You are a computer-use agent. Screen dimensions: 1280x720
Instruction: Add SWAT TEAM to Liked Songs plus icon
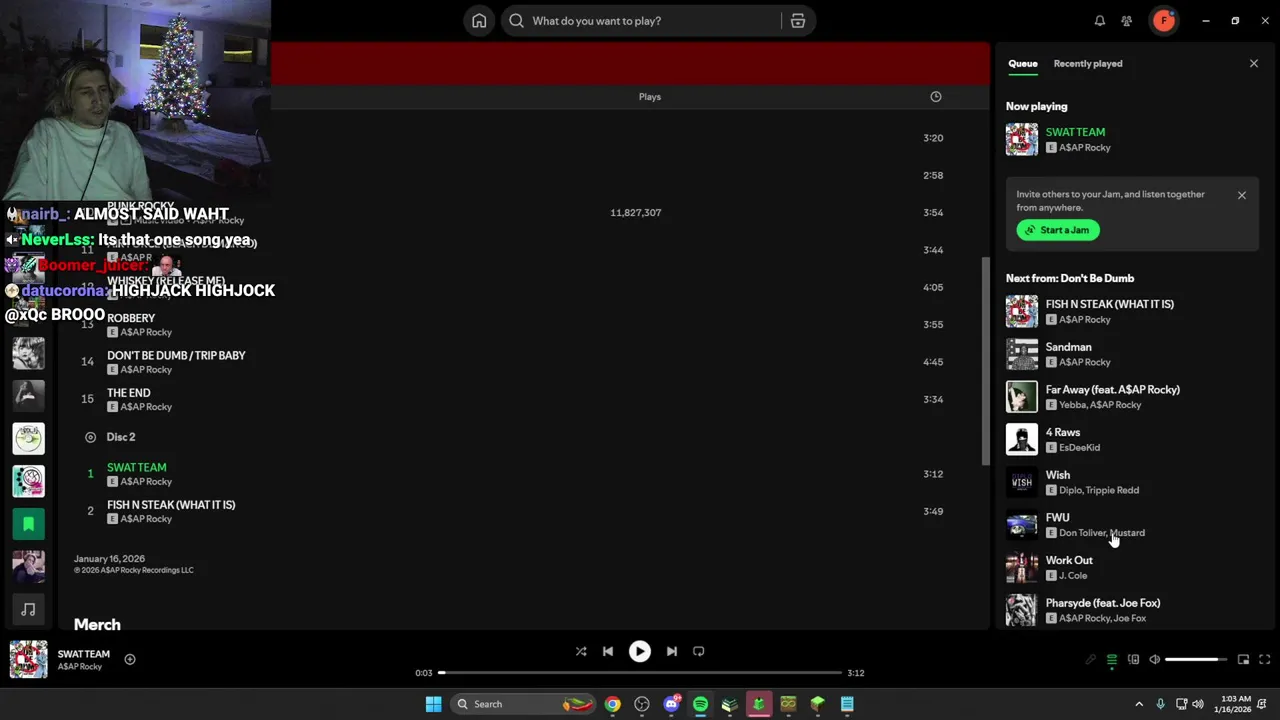(130, 659)
